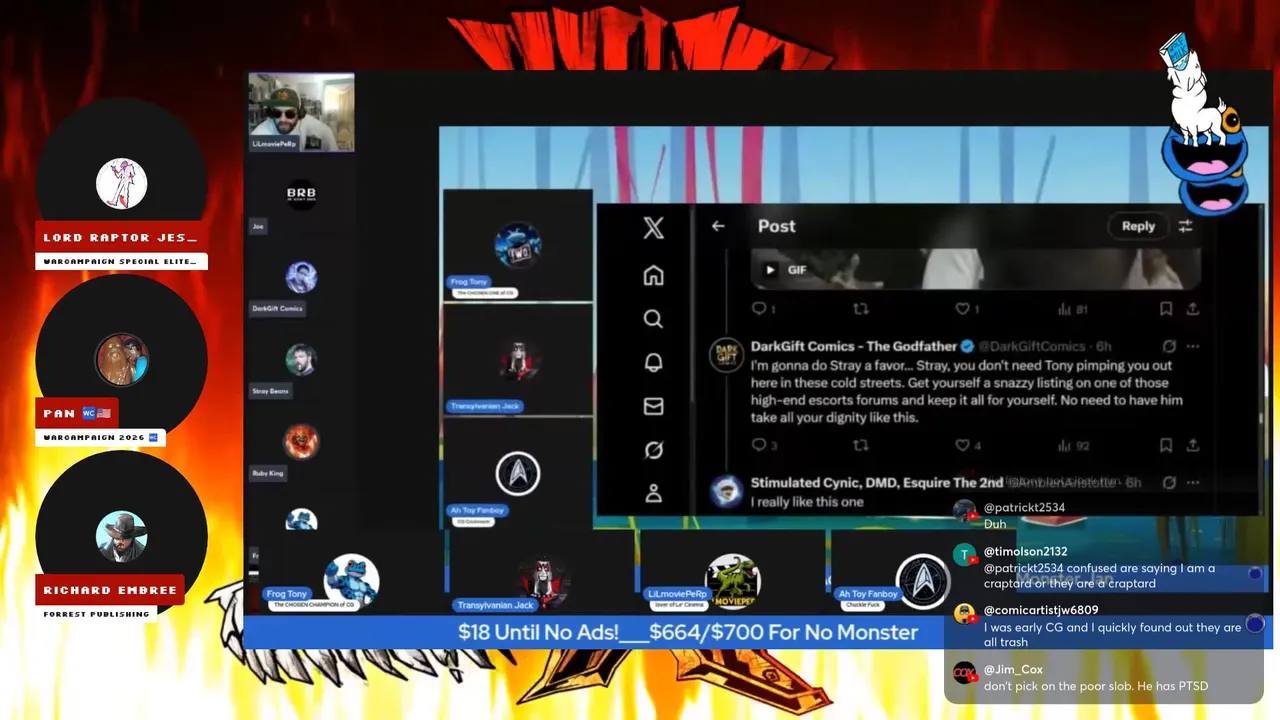Click the 'LORD RAPTOR JES_' name banner
Screen dimensions: 1280x720
(121, 238)
